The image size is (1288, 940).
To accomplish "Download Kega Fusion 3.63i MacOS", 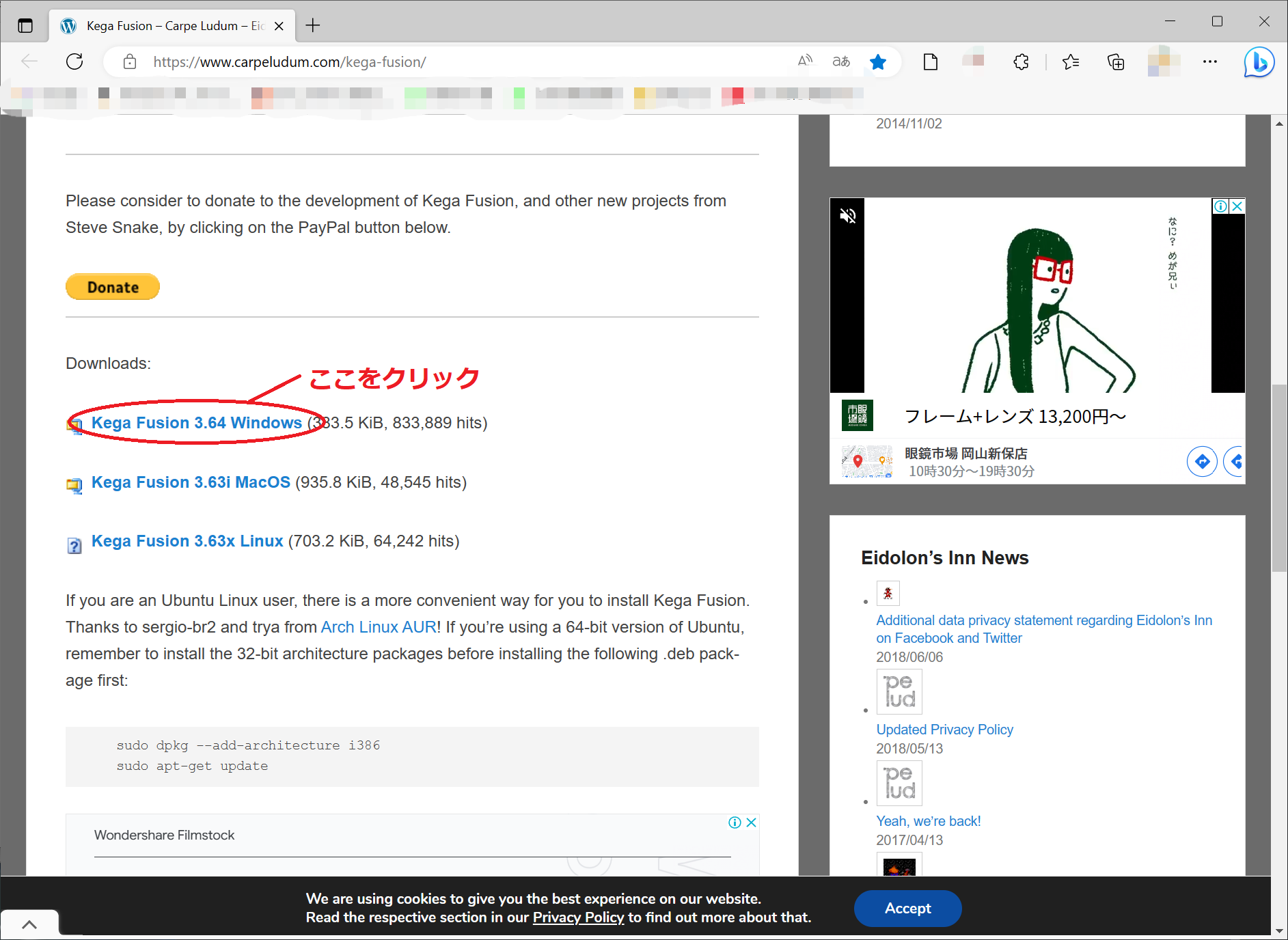I will [x=191, y=482].
